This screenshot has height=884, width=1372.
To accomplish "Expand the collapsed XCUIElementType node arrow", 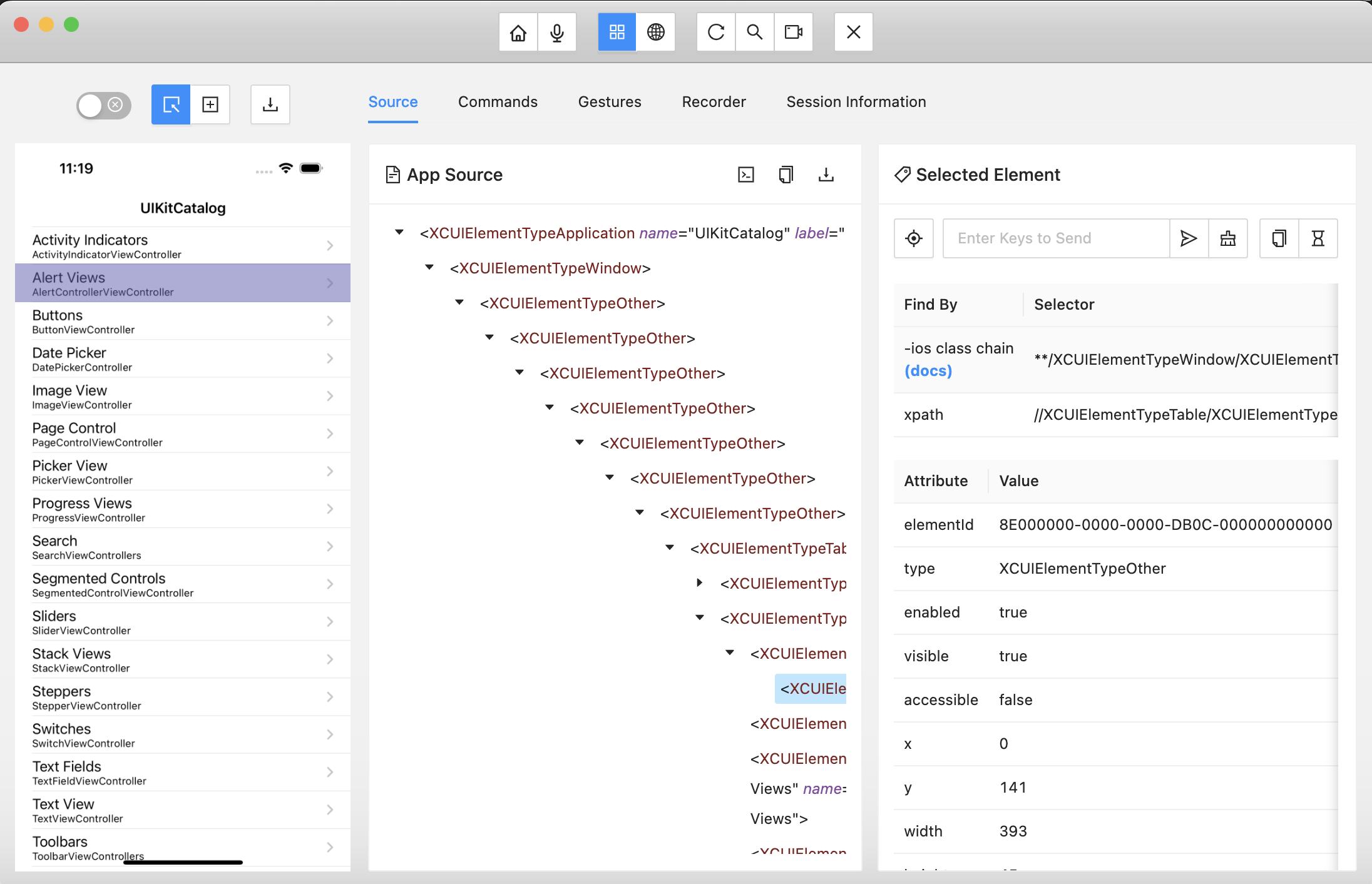I will pos(700,583).
